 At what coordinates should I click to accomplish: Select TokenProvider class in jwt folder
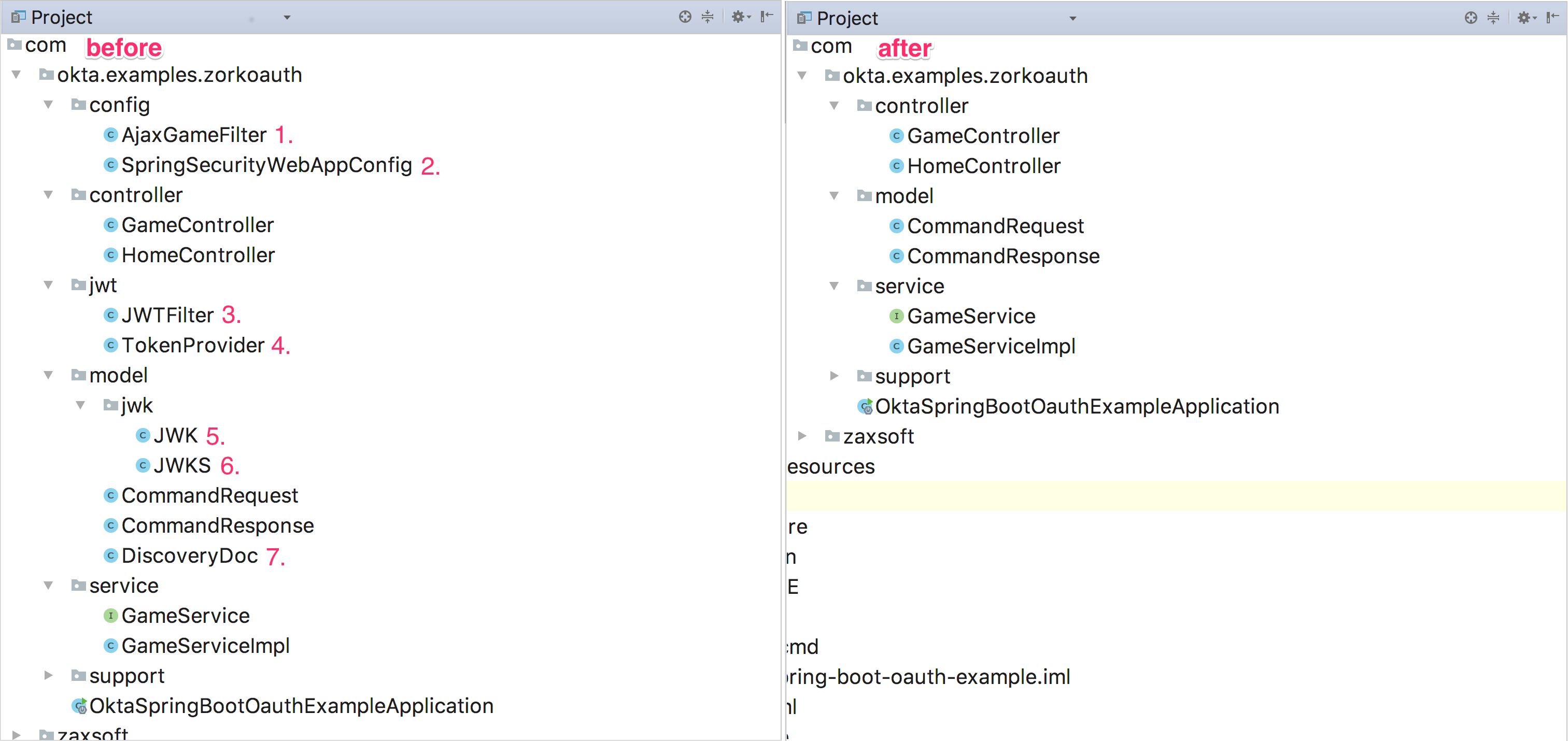coord(192,346)
